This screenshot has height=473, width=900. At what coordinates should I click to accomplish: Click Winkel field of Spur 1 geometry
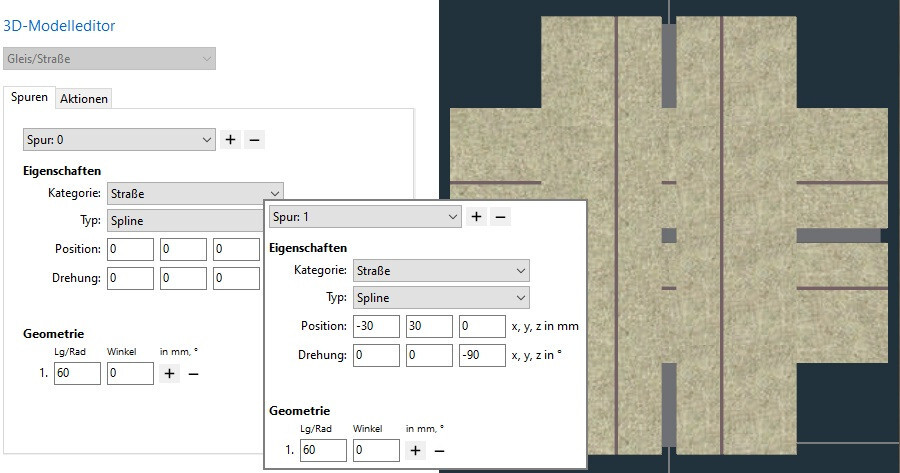coord(376,450)
